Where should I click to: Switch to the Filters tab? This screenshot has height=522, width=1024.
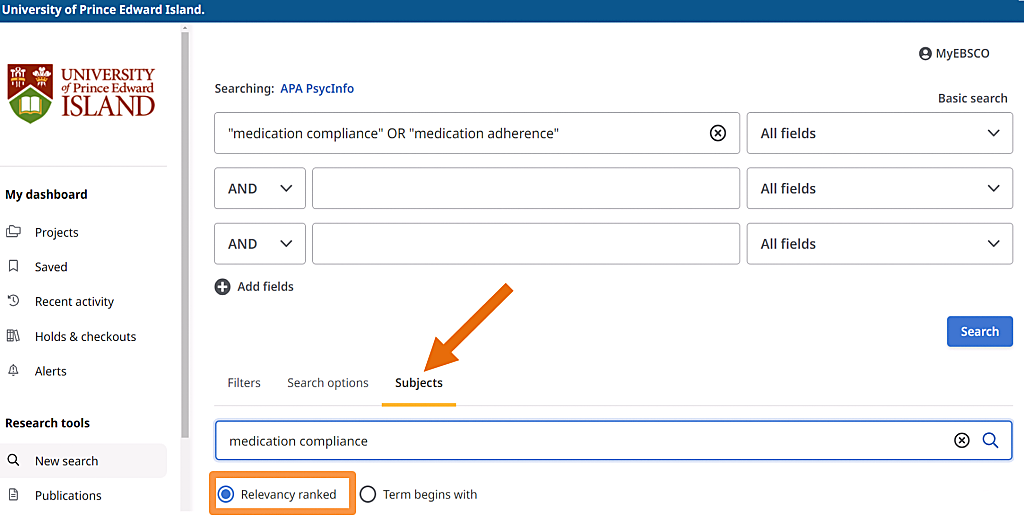(x=244, y=383)
